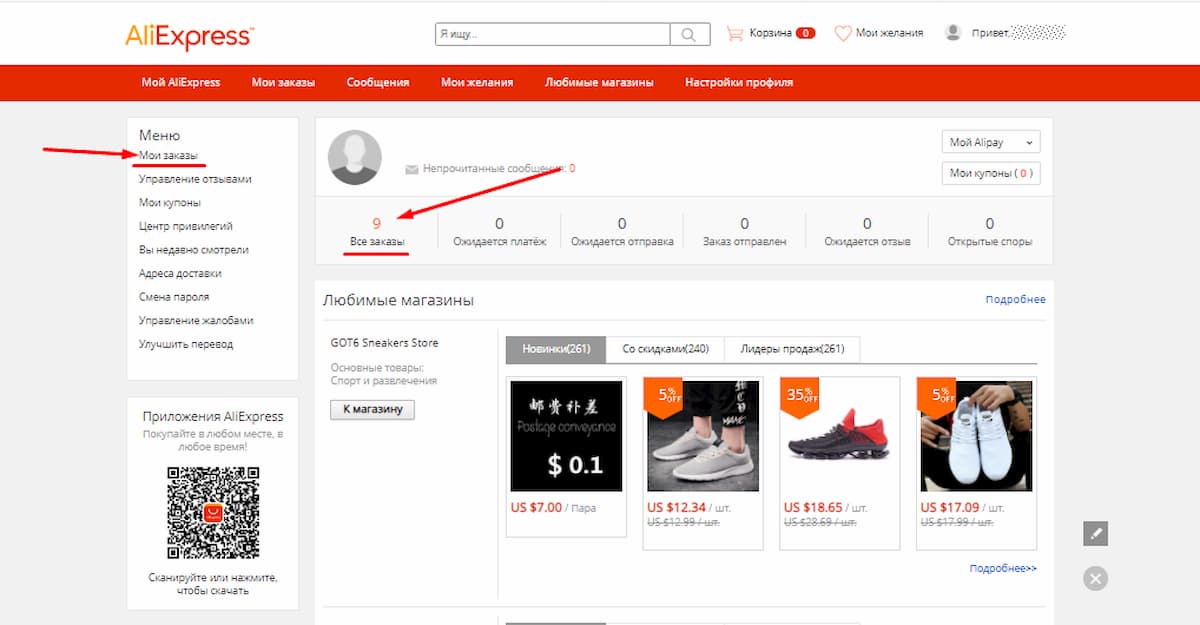Open Вы недавно смотрели in sidebar
The image size is (1200, 625).
pos(194,249)
